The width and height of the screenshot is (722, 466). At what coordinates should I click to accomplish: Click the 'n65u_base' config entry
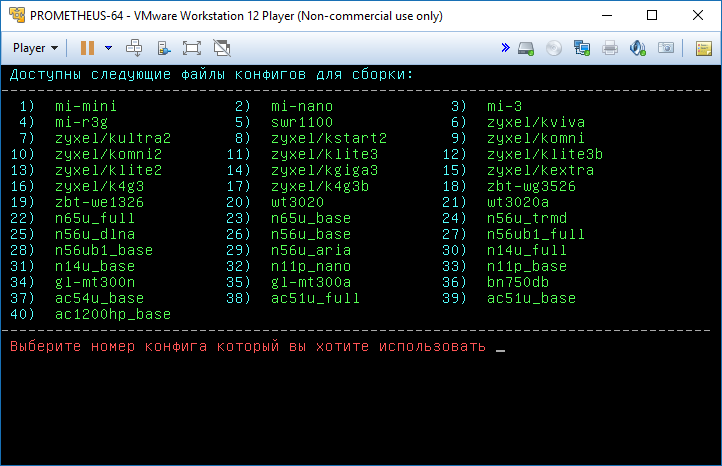coord(311,218)
